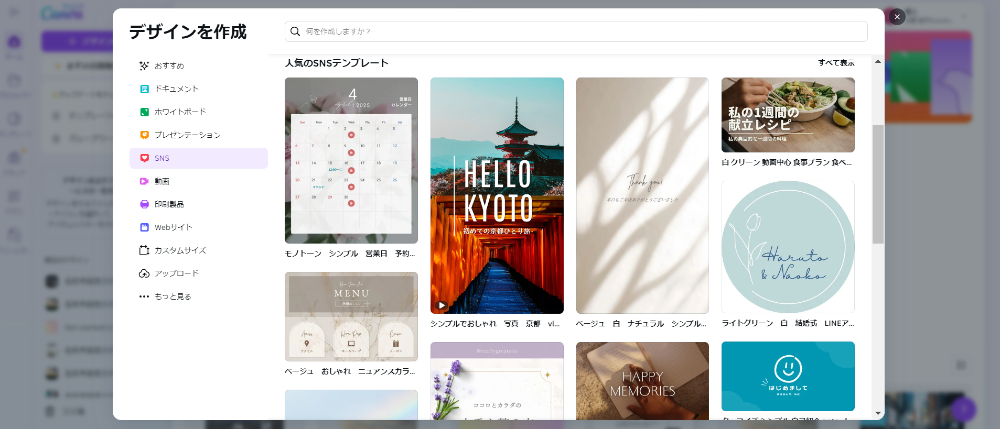Click the おすすめ sparkle icon
Image resolution: width=1000 pixels, height=429 pixels.
click(x=144, y=66)
